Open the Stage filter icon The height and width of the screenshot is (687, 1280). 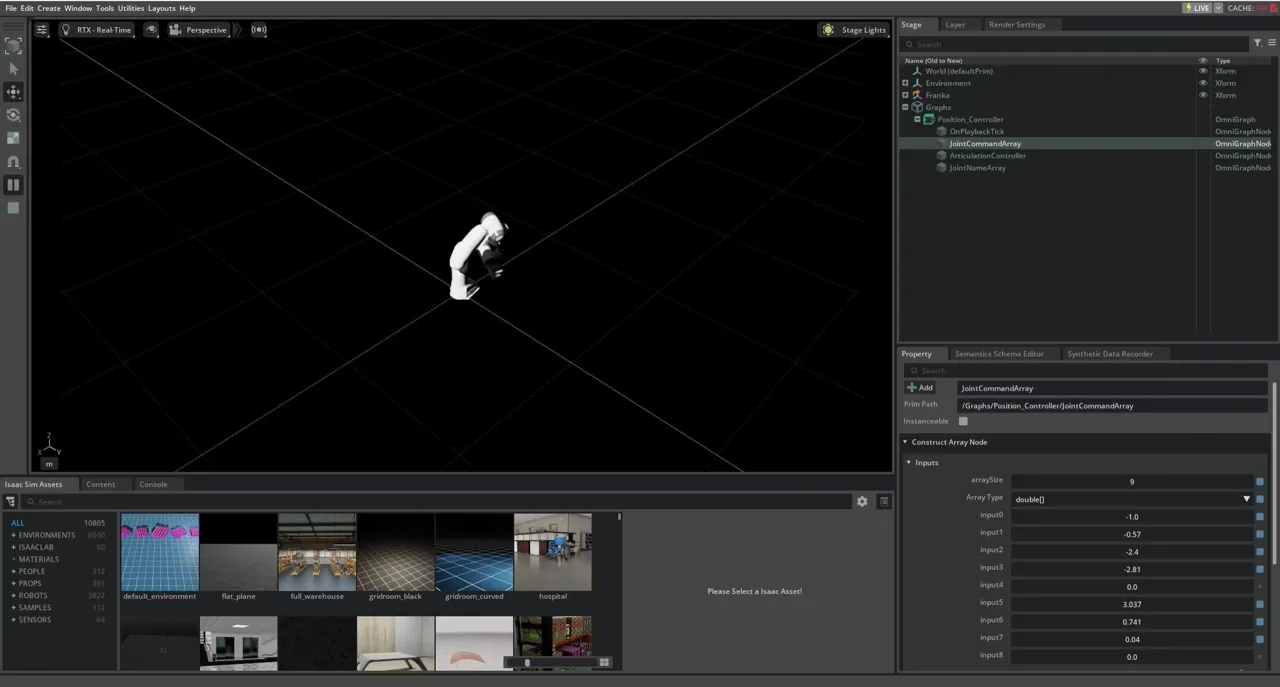(1257, 44)
